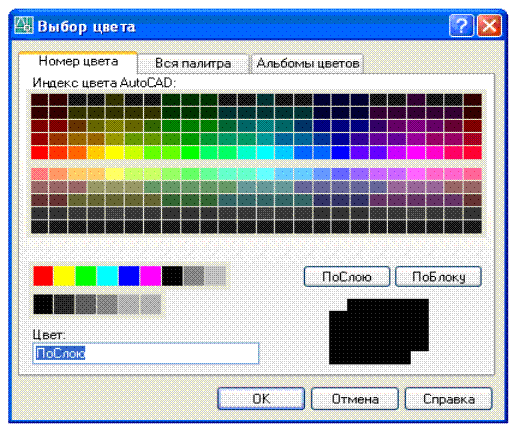The image size is (520, 433).
Task: Choose pure blue swatch in upper palette bright row
Action: click(341, 153)
